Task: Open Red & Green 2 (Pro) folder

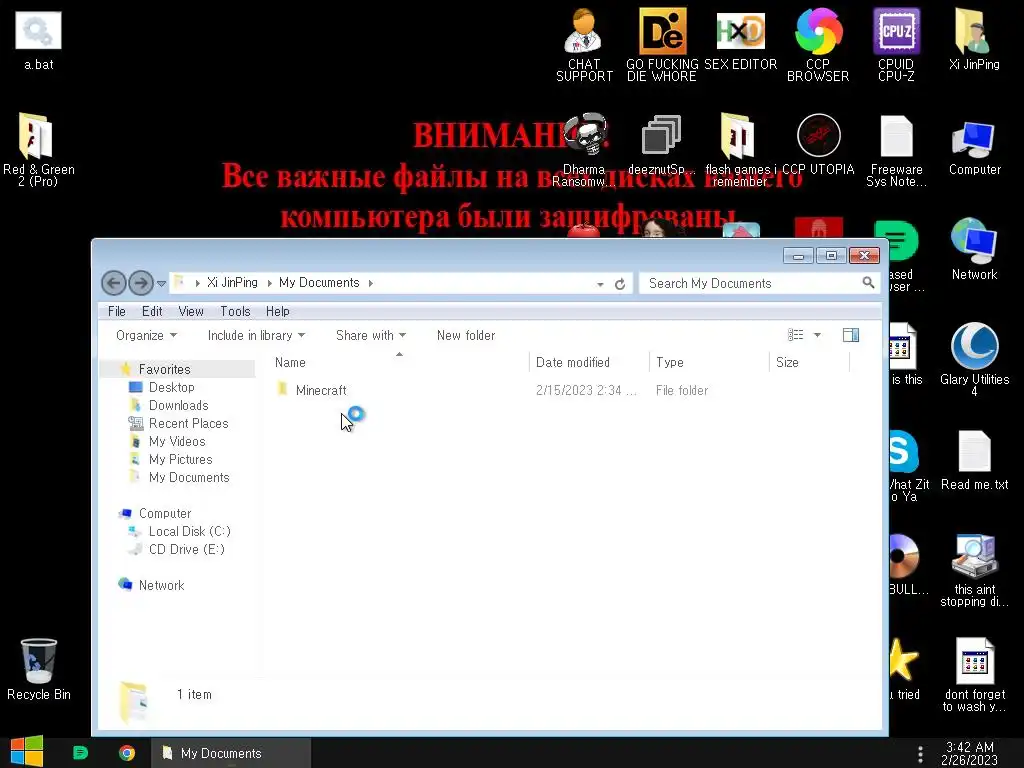Action: pos(39,150)
